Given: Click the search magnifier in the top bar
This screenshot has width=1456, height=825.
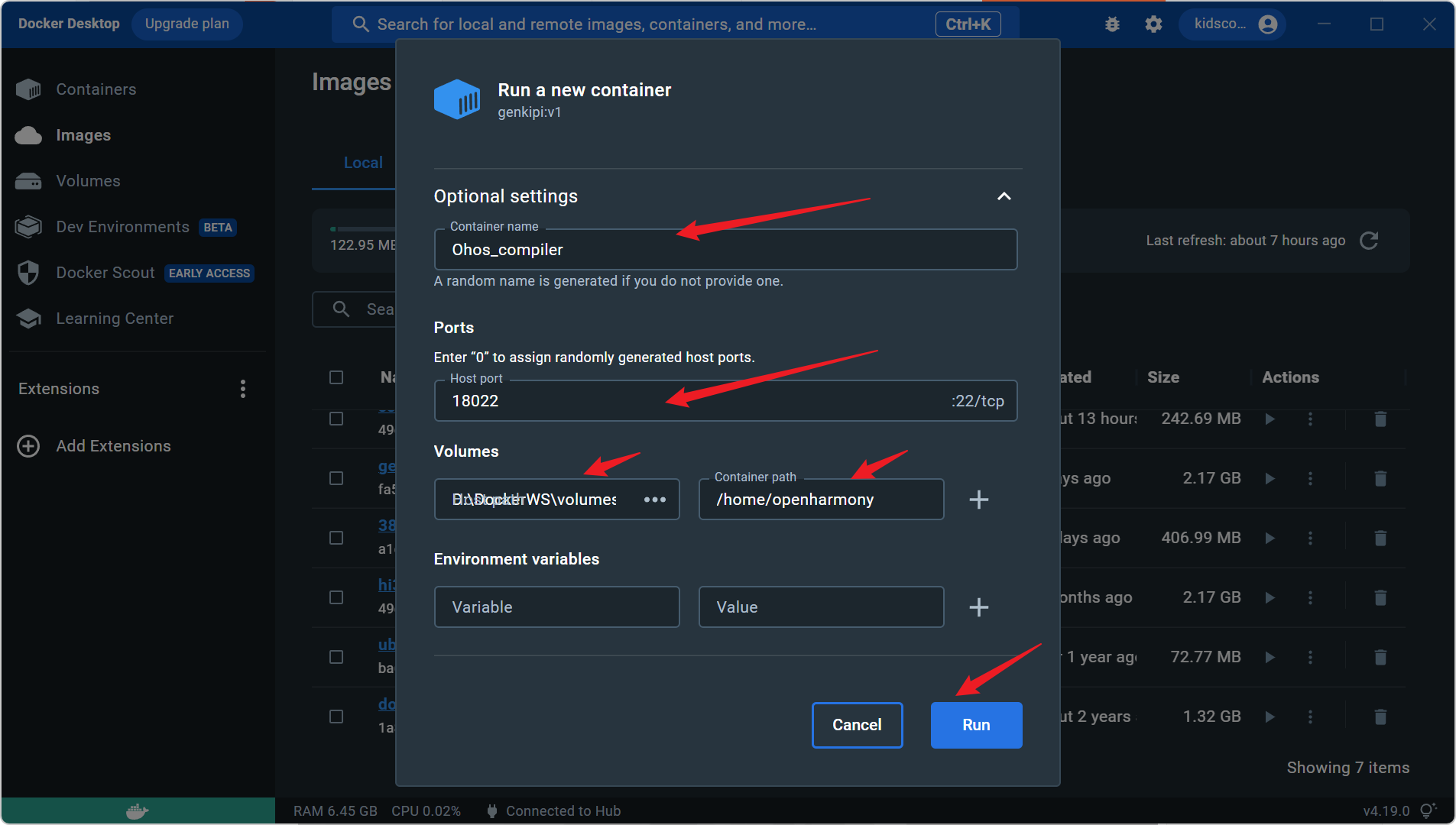Looking at the screenshot, I should coord(361,24).
